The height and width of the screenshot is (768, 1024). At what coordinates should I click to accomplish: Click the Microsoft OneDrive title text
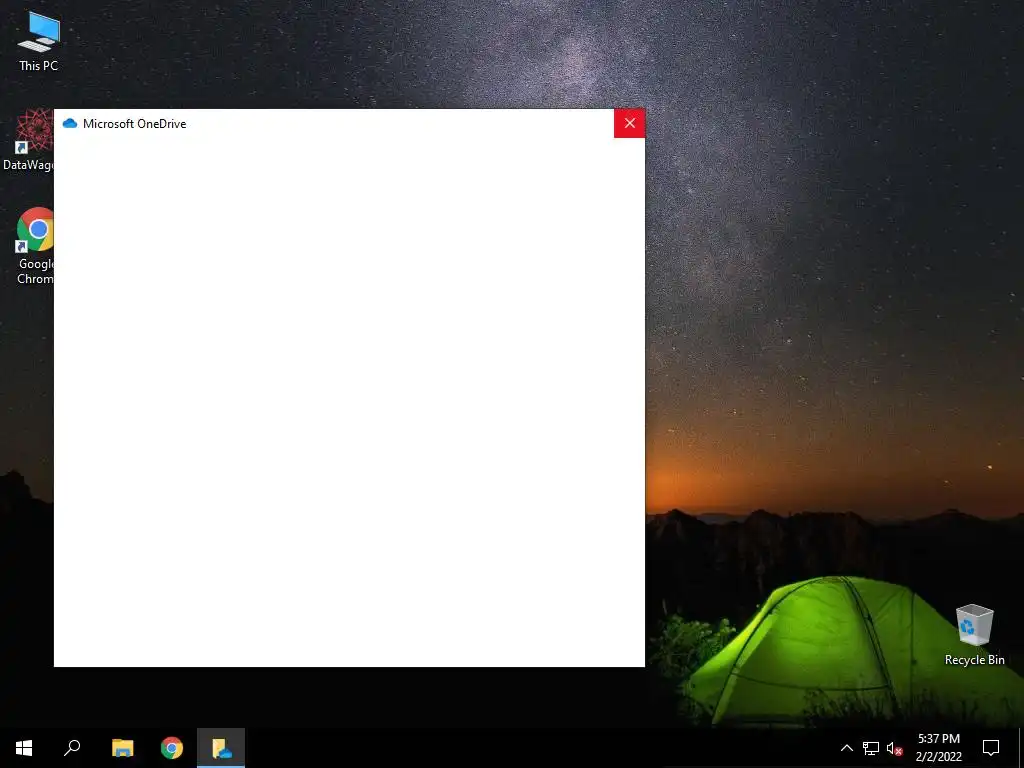coord(135,124)
